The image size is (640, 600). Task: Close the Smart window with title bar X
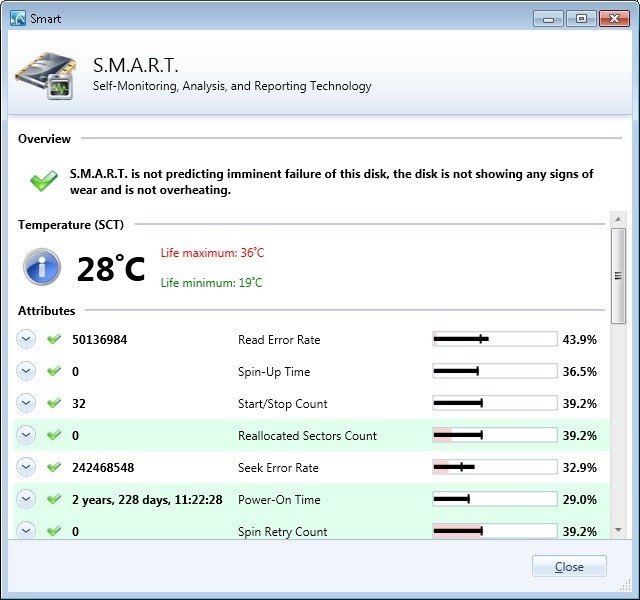point(614,19)
